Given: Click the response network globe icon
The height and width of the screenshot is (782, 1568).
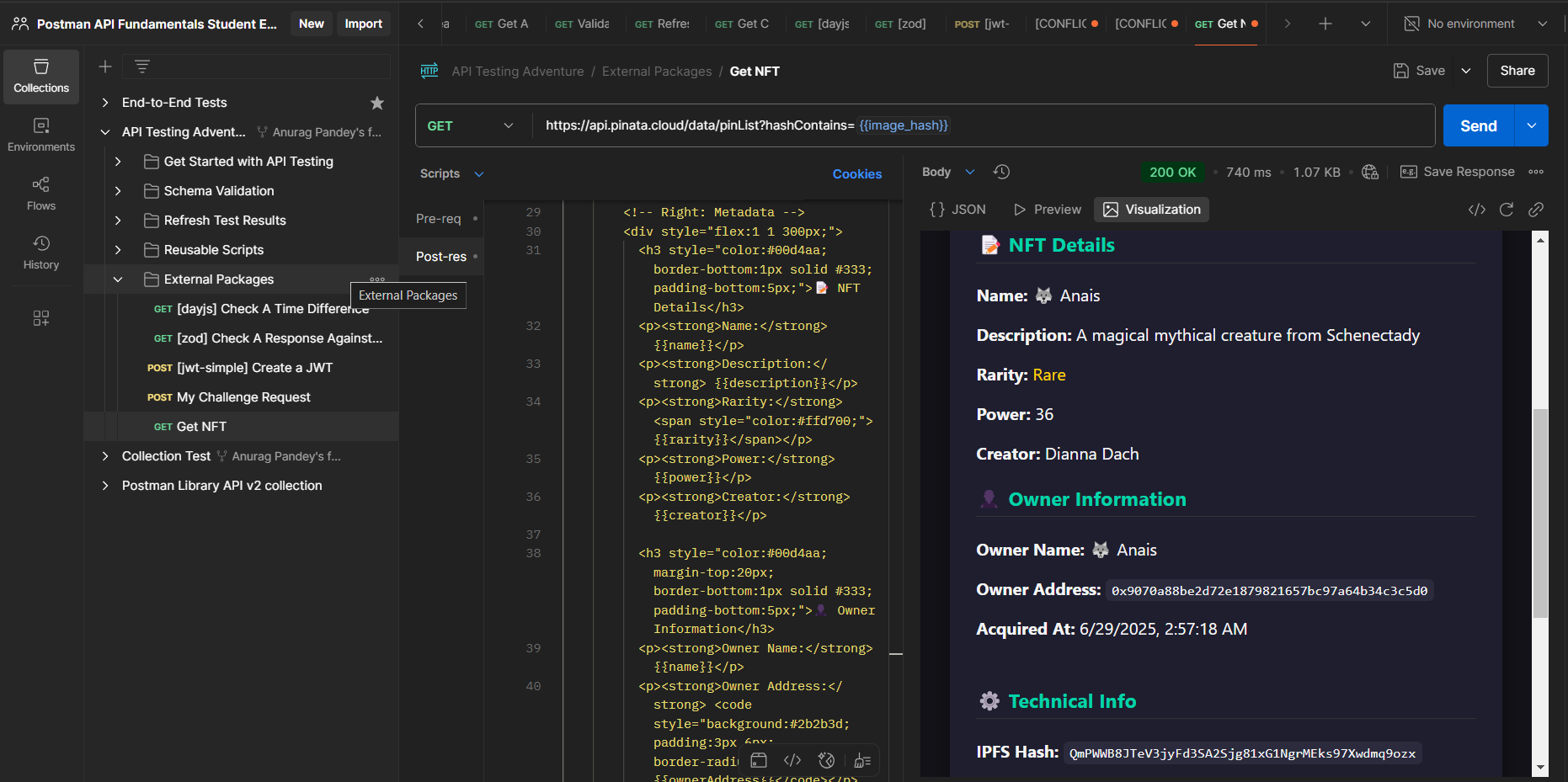Looking at the screenshot, I should (1370, 172).
